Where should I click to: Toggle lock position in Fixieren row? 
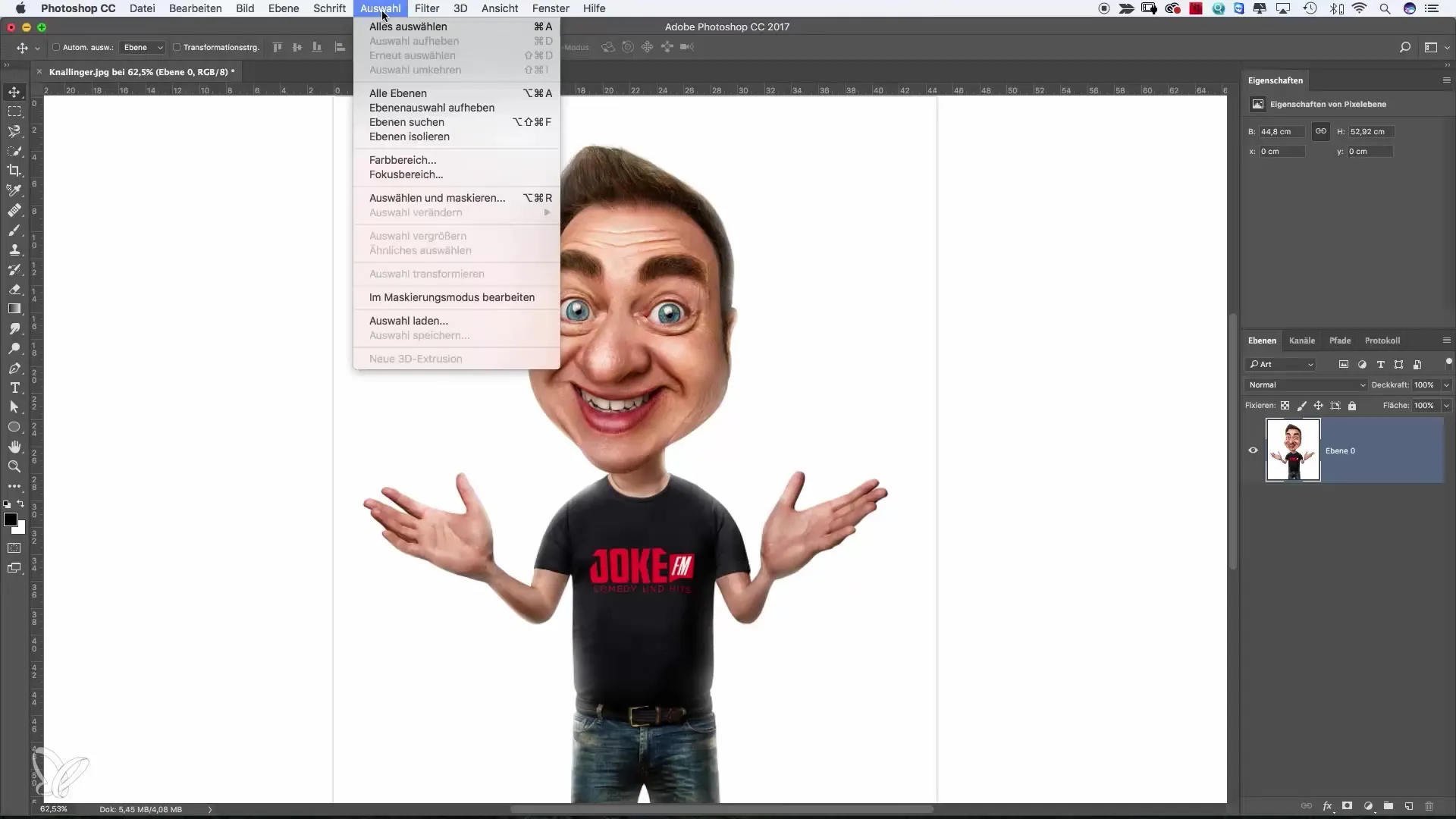(1319, 406)
